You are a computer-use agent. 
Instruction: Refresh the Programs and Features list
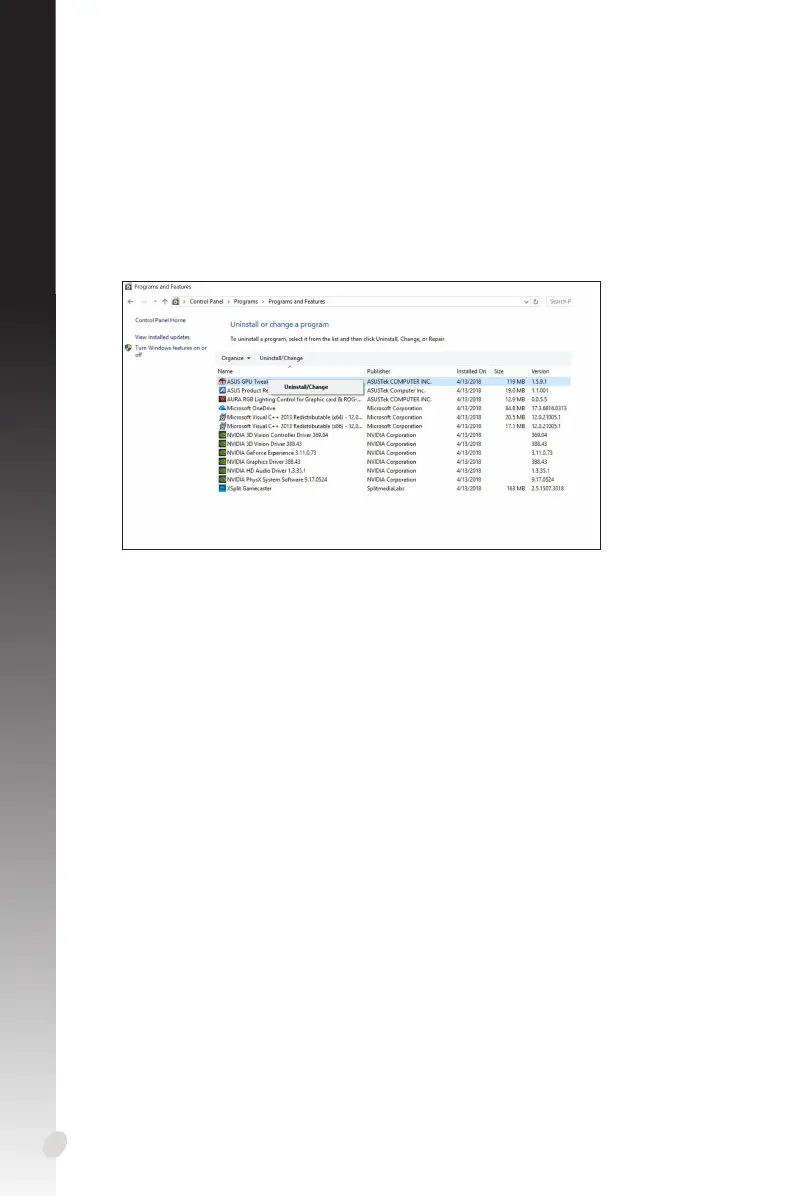(x=535, y=302)
